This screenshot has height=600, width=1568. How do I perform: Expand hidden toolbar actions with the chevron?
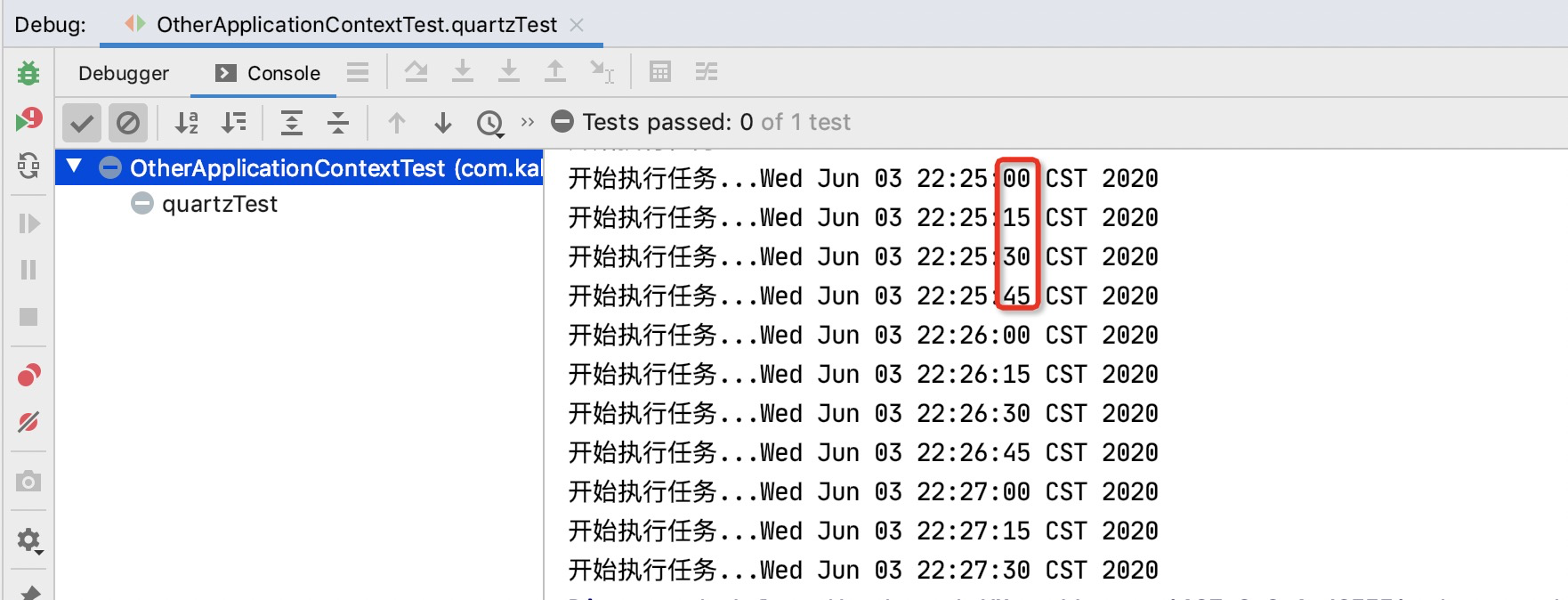528,123
